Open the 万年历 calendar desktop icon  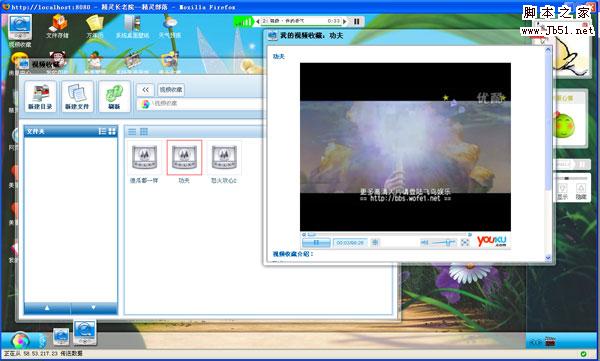[95, 26]
